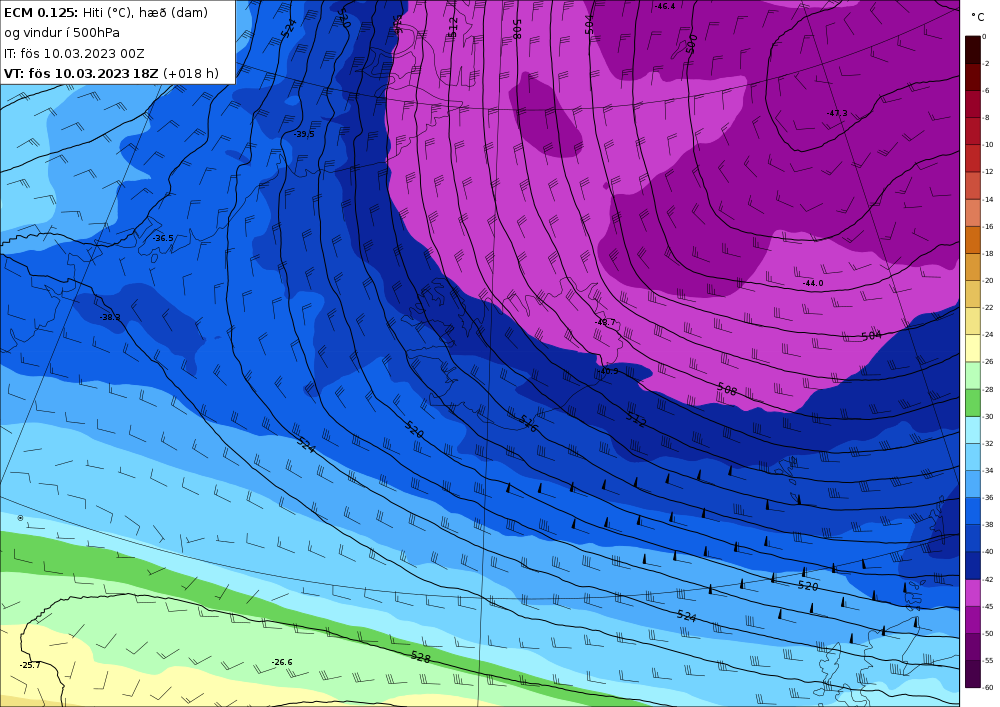Click the green swatch between -28 and -30
The image size is (1000, 707).
[973, 403]
